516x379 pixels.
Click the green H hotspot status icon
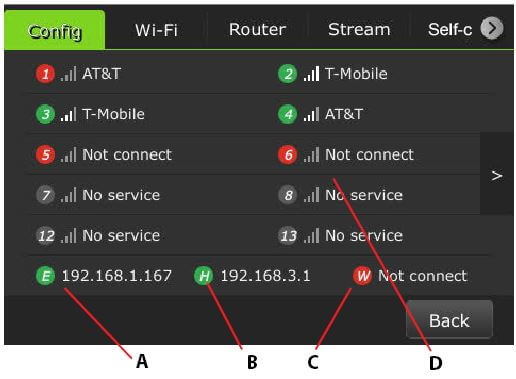[204, 276]
